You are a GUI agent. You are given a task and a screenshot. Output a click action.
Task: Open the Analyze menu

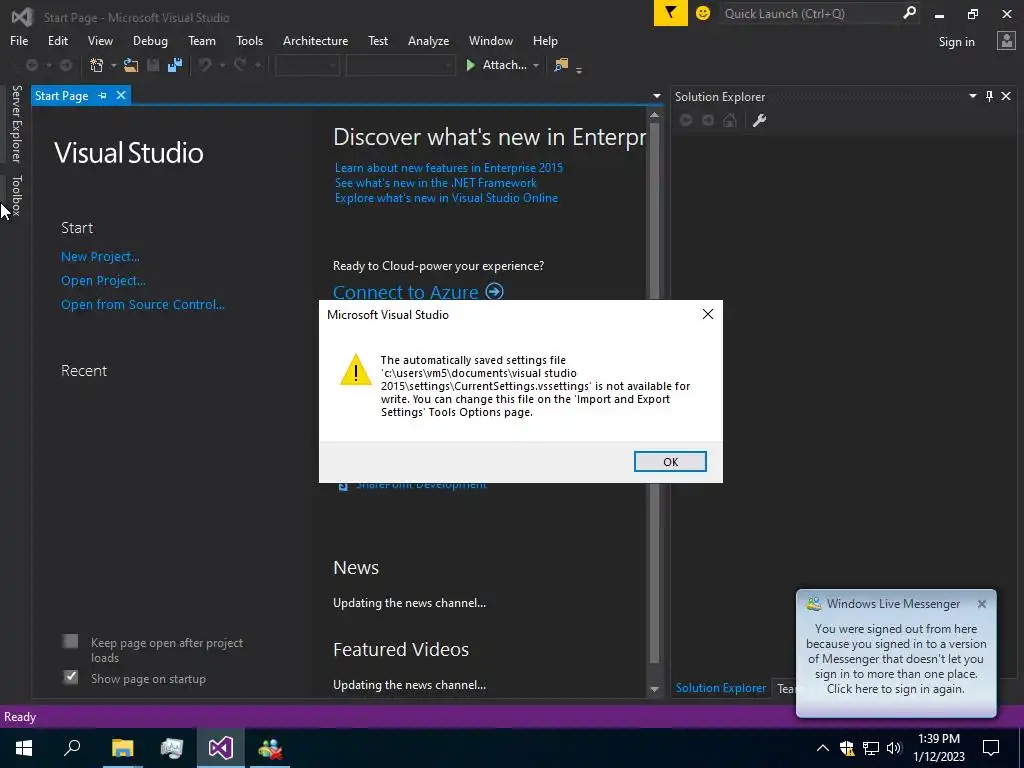pos(428,40)
